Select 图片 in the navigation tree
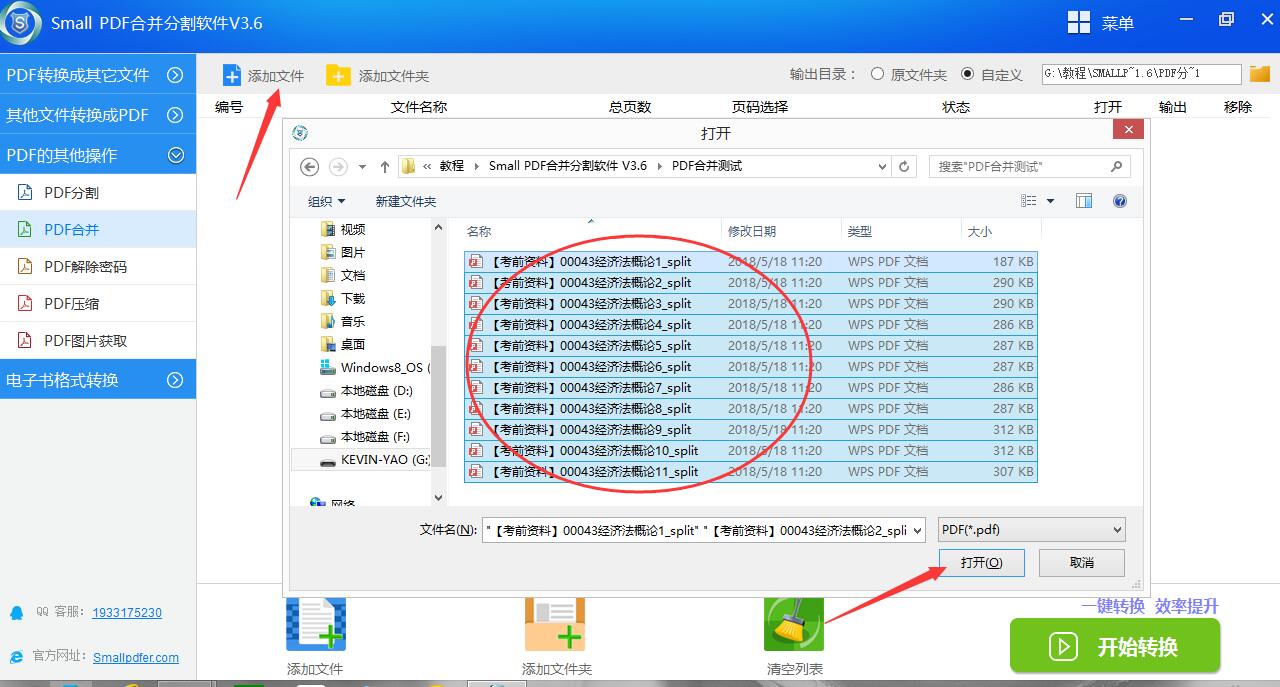The width and height of the screenshot is (1280, 687). click(343, 252)
